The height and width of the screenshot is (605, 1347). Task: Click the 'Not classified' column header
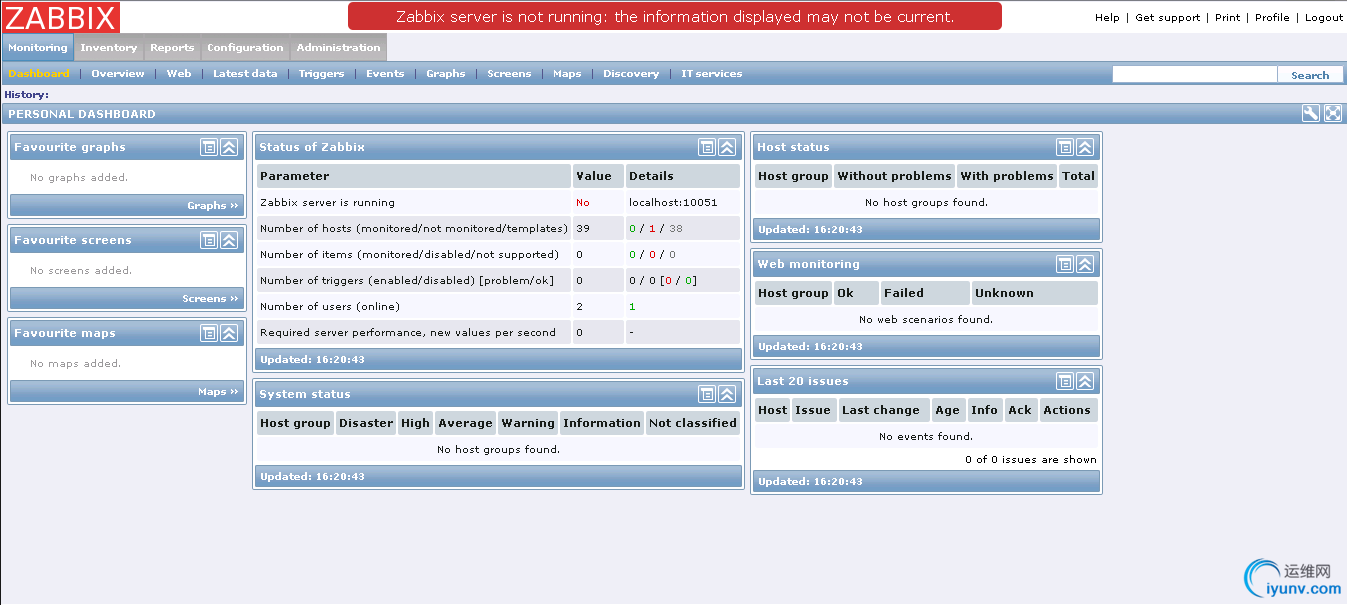click(x=693, y=423)
